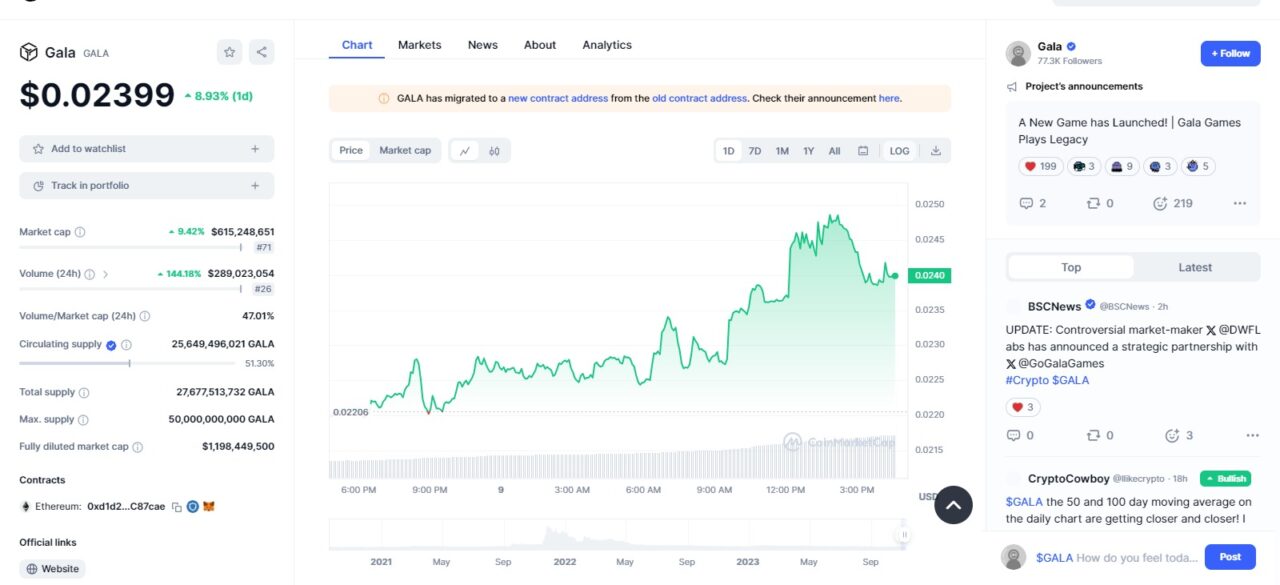1280x585 pixels.
Task: Expand Track in portfolio plus
Action: coord(255,186)
